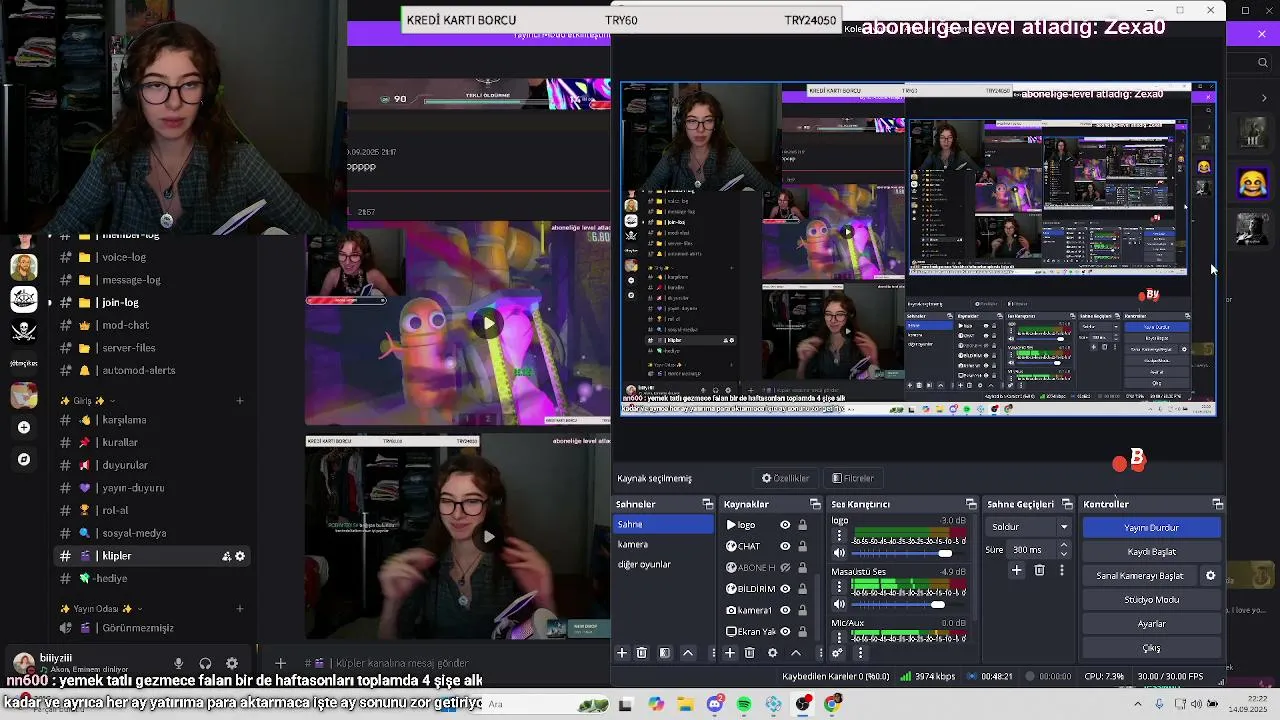The image size is (1280, 720).
Task: Open Chrome from the taskbar
Action: [x=832, y=705]
